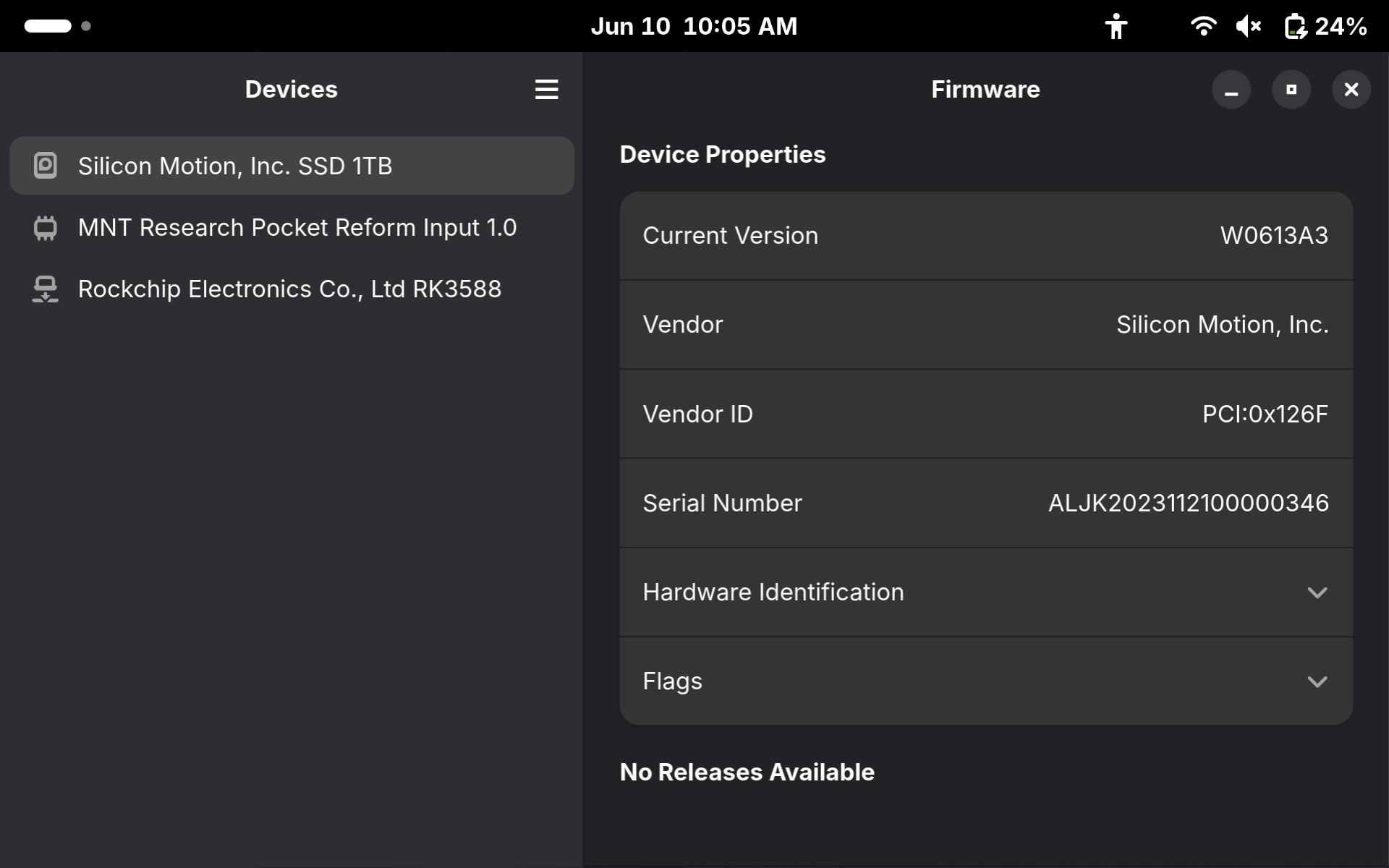The width and height of the screenshot is (1389, 868).
Task: Click the Vendor ID value PCI:0x126F
Action: tap(1265, 414)
